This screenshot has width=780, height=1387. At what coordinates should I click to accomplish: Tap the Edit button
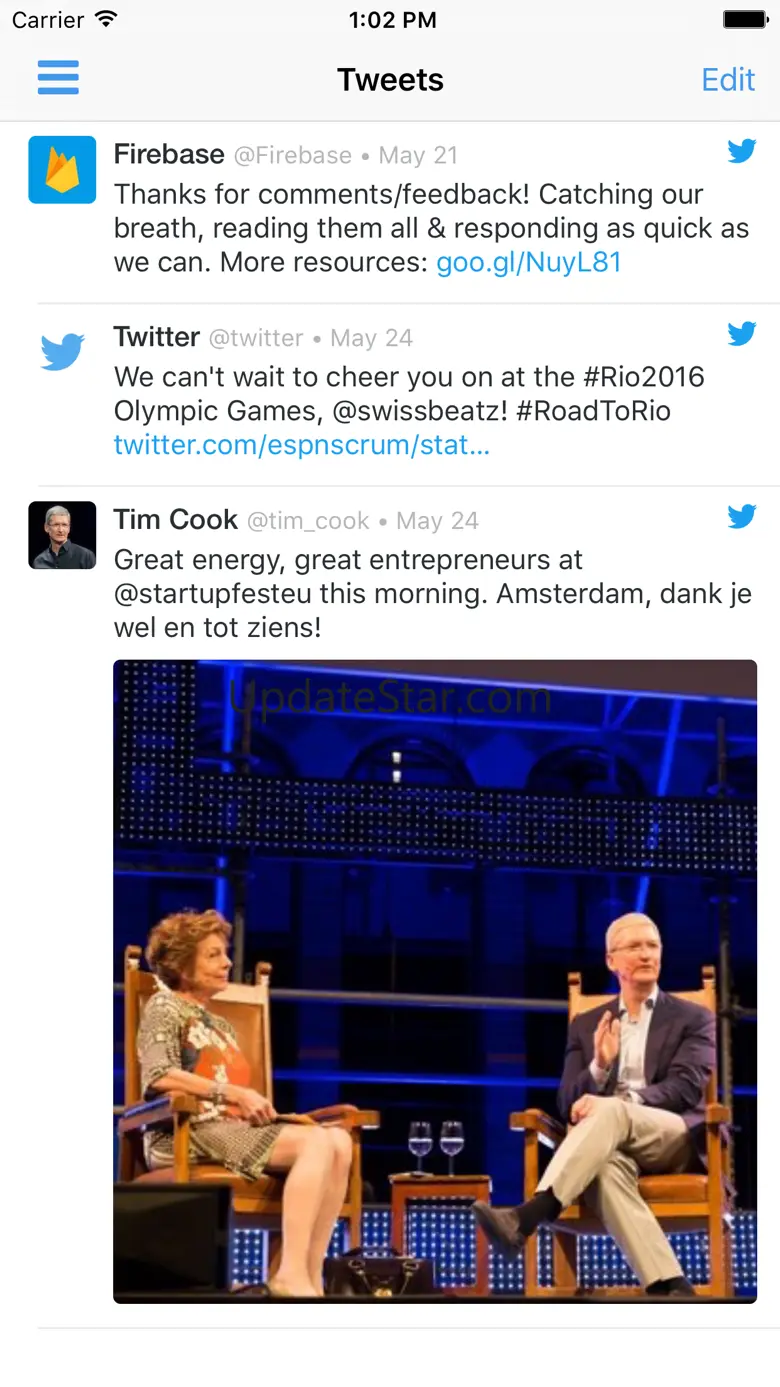click(x=728, y=80)
